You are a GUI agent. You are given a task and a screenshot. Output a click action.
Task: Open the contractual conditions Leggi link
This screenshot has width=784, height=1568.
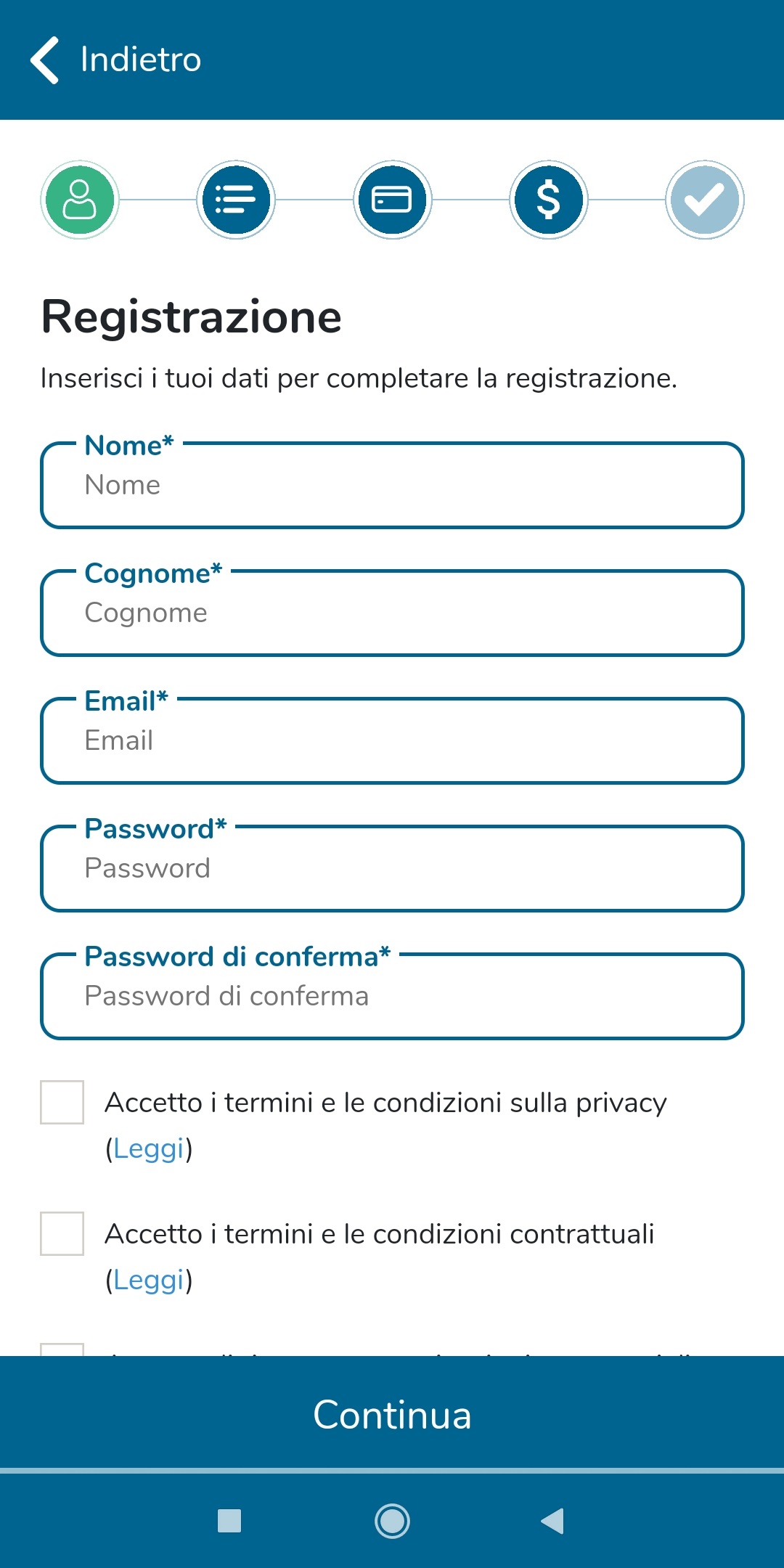coord(149,1280)
